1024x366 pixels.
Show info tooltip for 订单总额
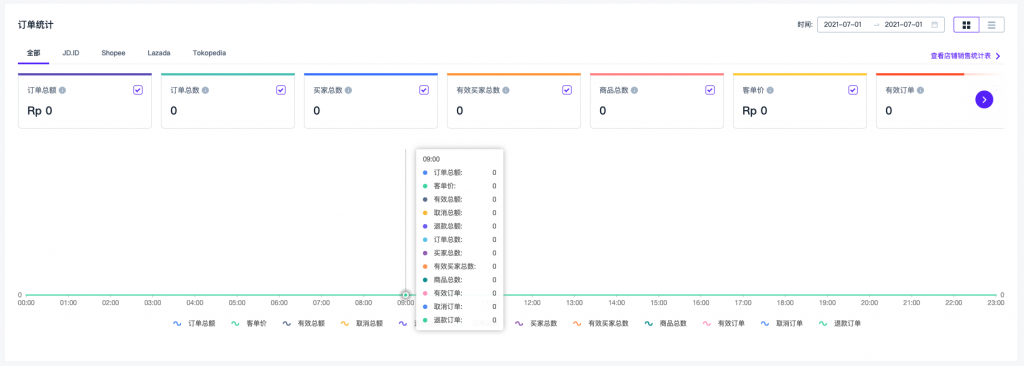point(62,90)
